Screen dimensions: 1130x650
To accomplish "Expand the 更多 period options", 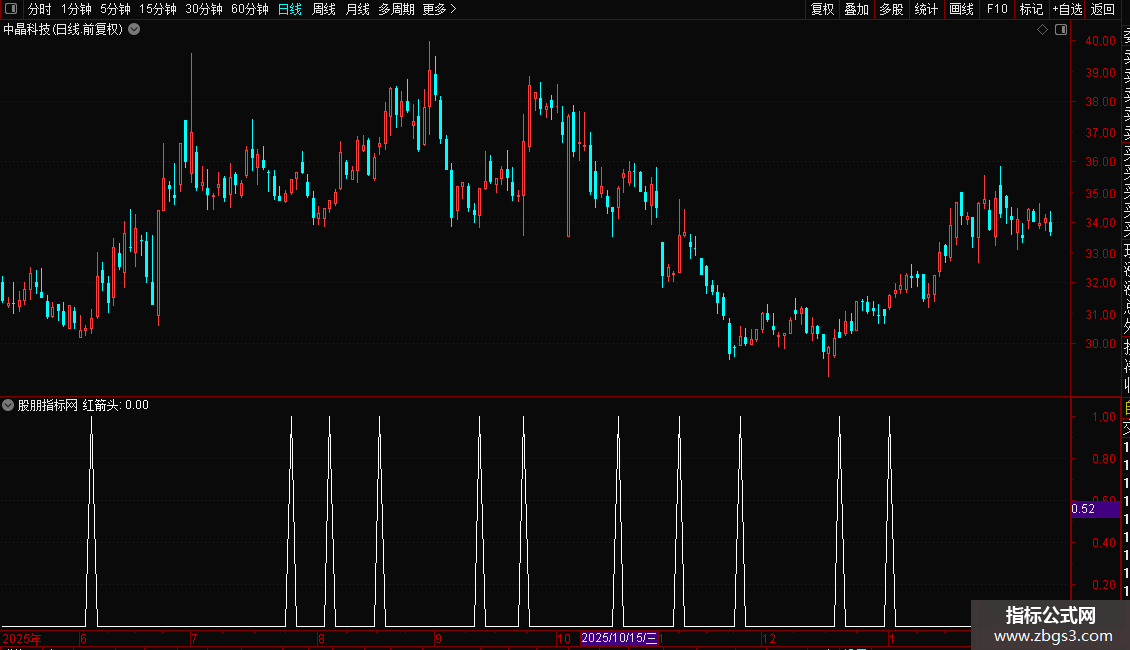I will (440, 9).
